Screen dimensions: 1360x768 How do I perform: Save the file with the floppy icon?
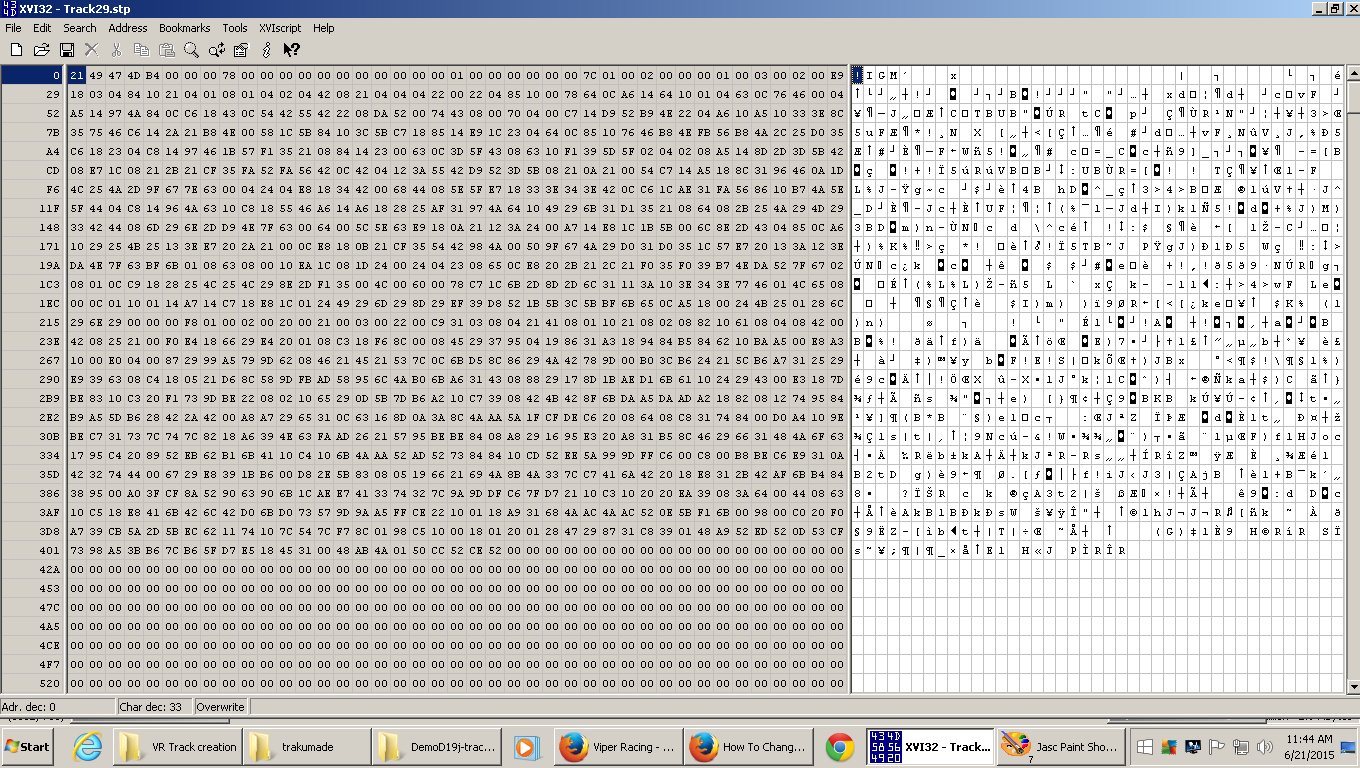67,49
